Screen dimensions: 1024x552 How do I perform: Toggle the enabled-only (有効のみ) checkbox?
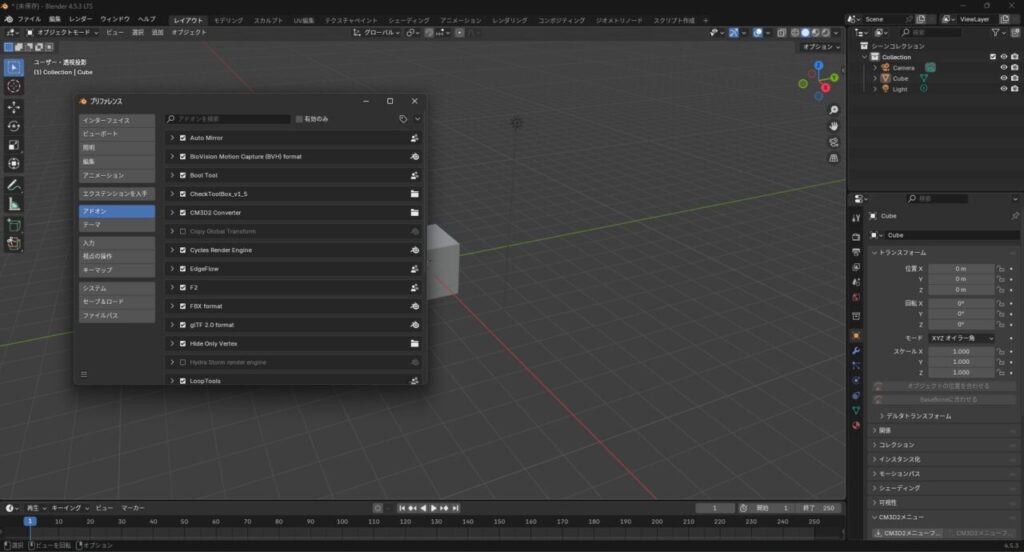tap(299, 119)
